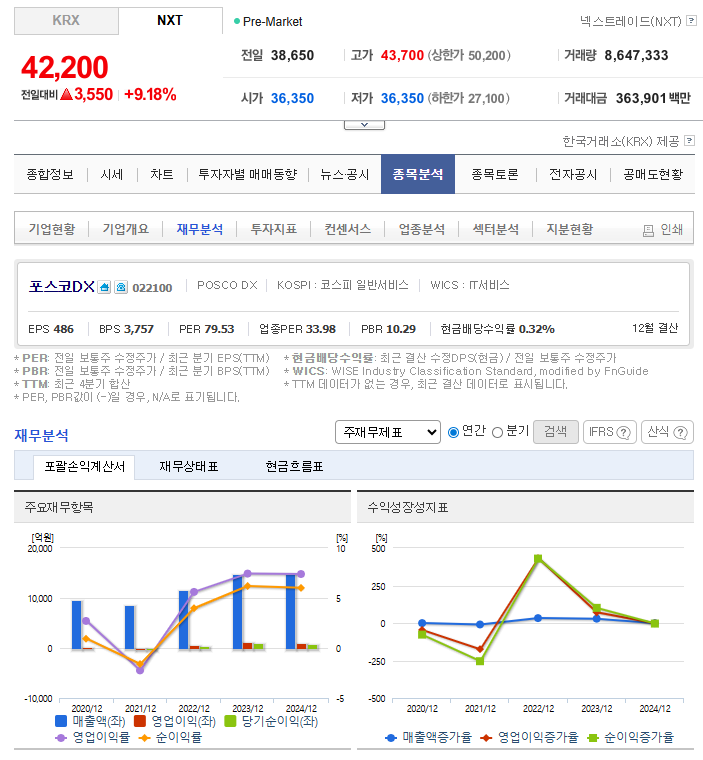Open the 종목토론 tab
This screenshot has width=703, height=760.
(495, 174)
